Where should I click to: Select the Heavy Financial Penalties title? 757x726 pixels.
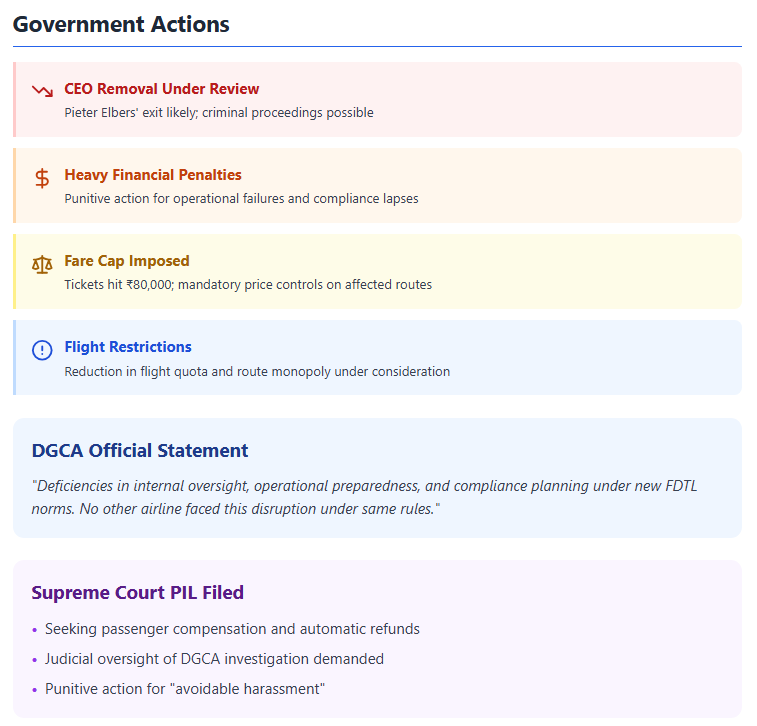pos(153,175)
